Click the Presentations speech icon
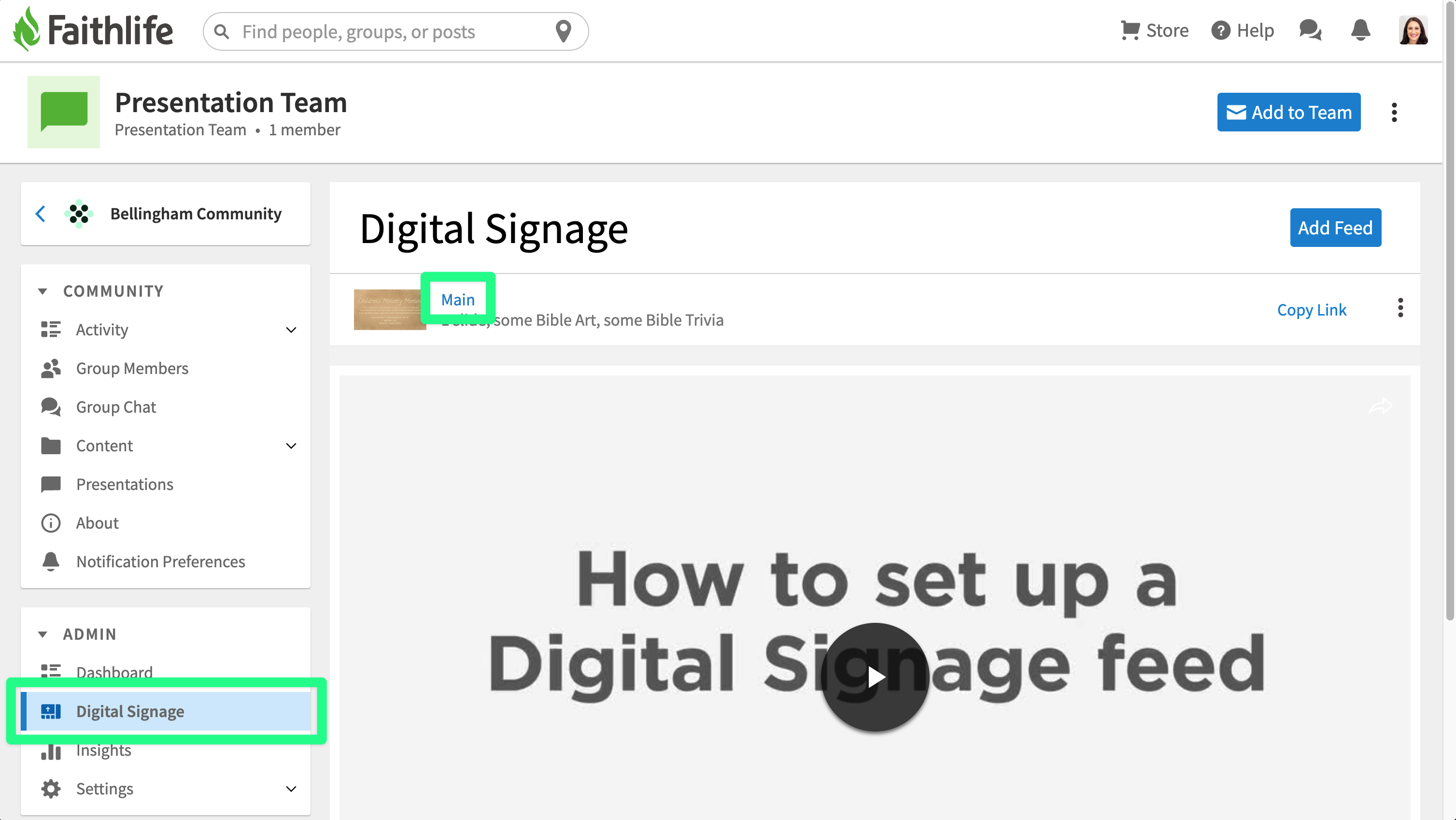The height and width of the screenshot is (820, 1456). pyautogui.click(x=51, y=484)
